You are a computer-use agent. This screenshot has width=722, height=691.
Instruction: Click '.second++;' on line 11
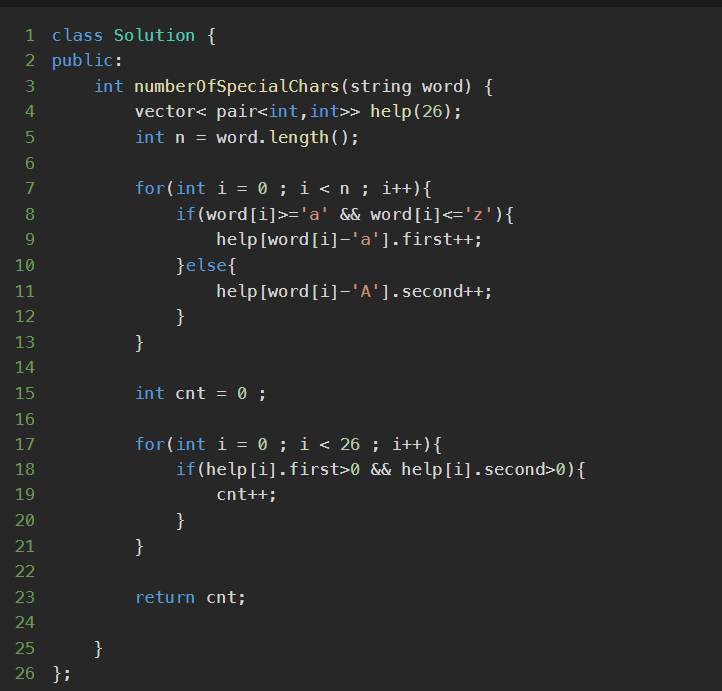442,291
